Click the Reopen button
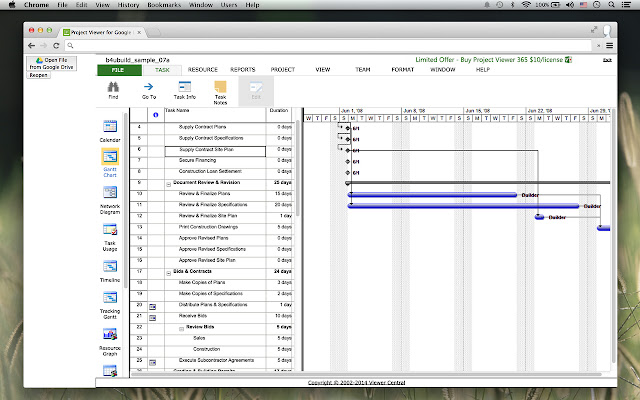640x400 pixels. [38, 75]
